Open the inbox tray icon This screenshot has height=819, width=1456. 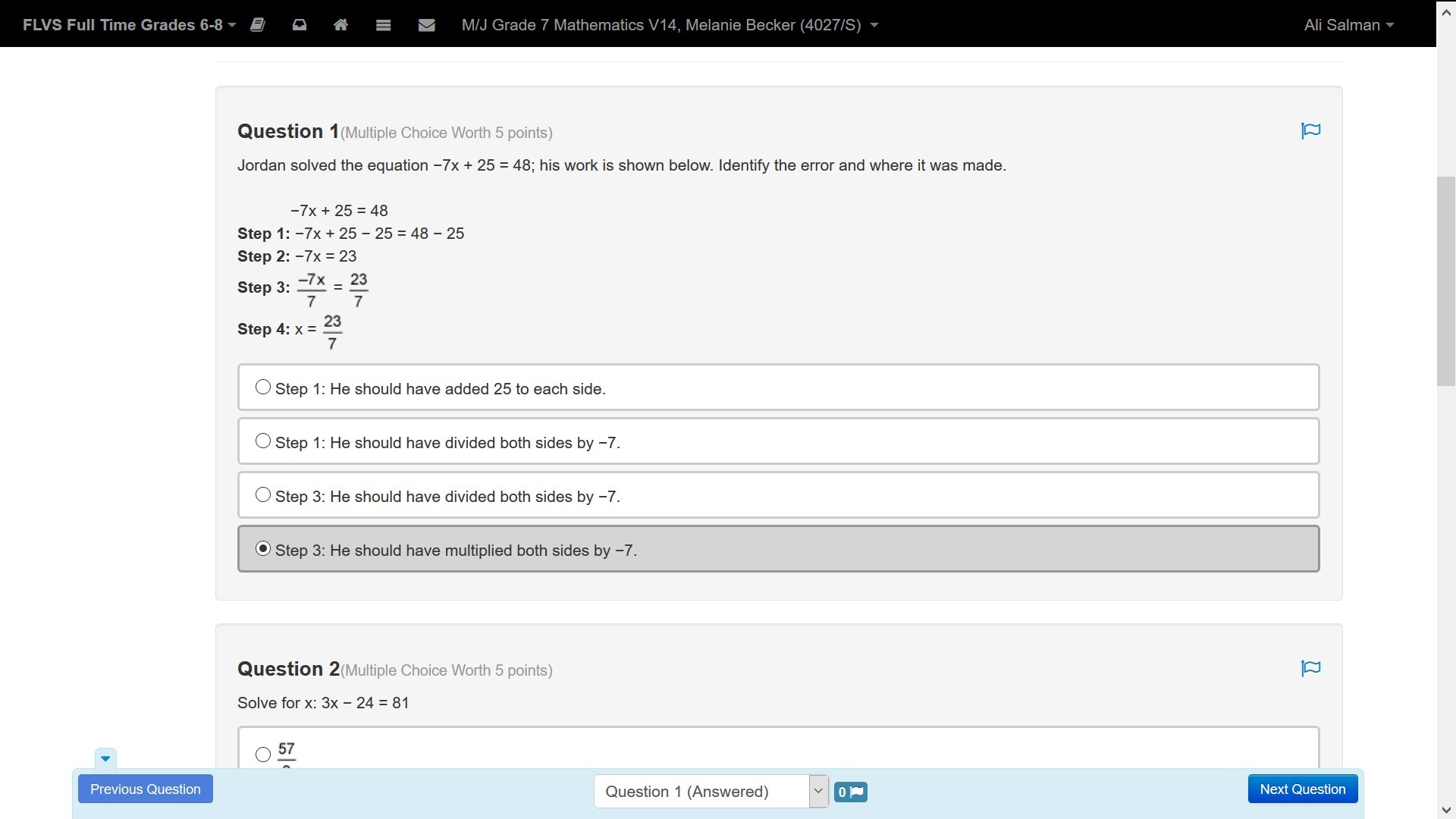[300, 25]
